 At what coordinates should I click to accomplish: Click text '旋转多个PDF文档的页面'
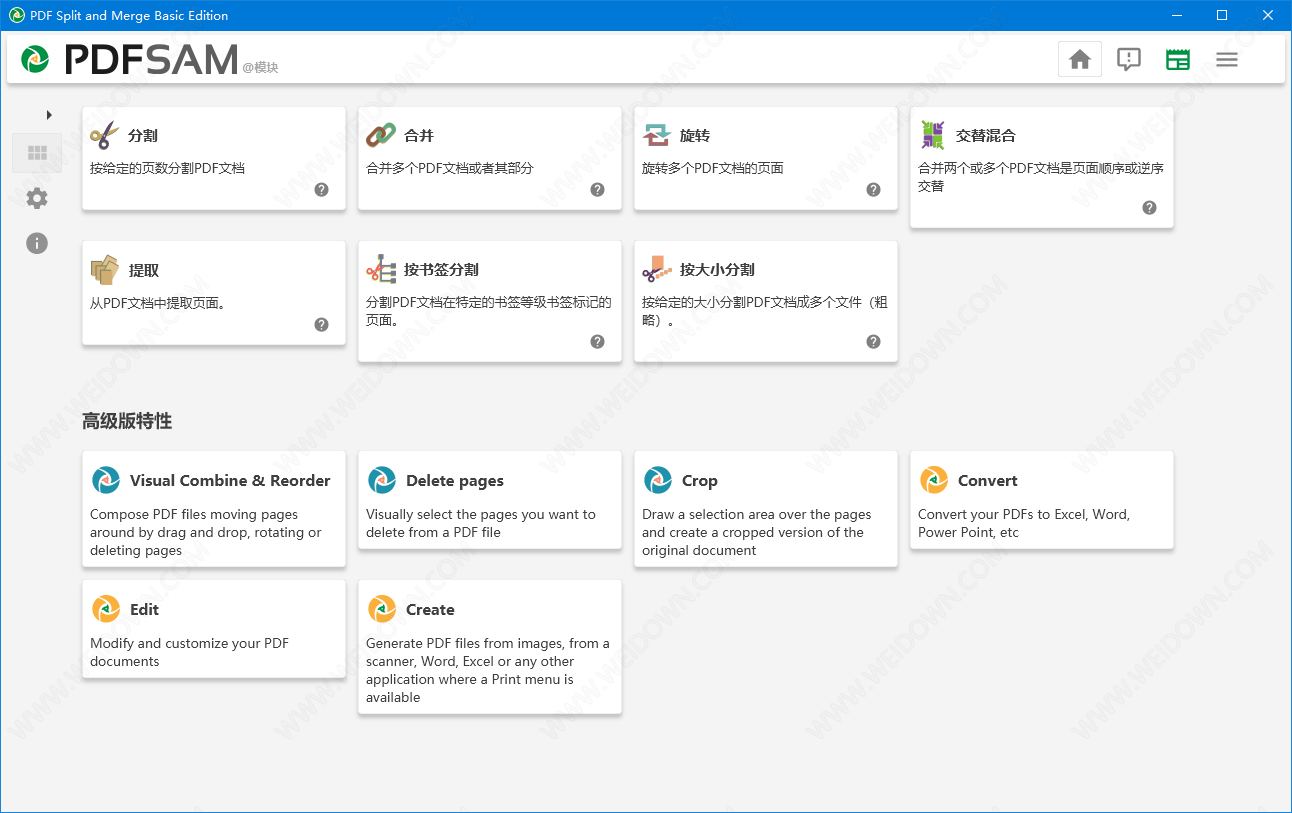click(713, 168)
